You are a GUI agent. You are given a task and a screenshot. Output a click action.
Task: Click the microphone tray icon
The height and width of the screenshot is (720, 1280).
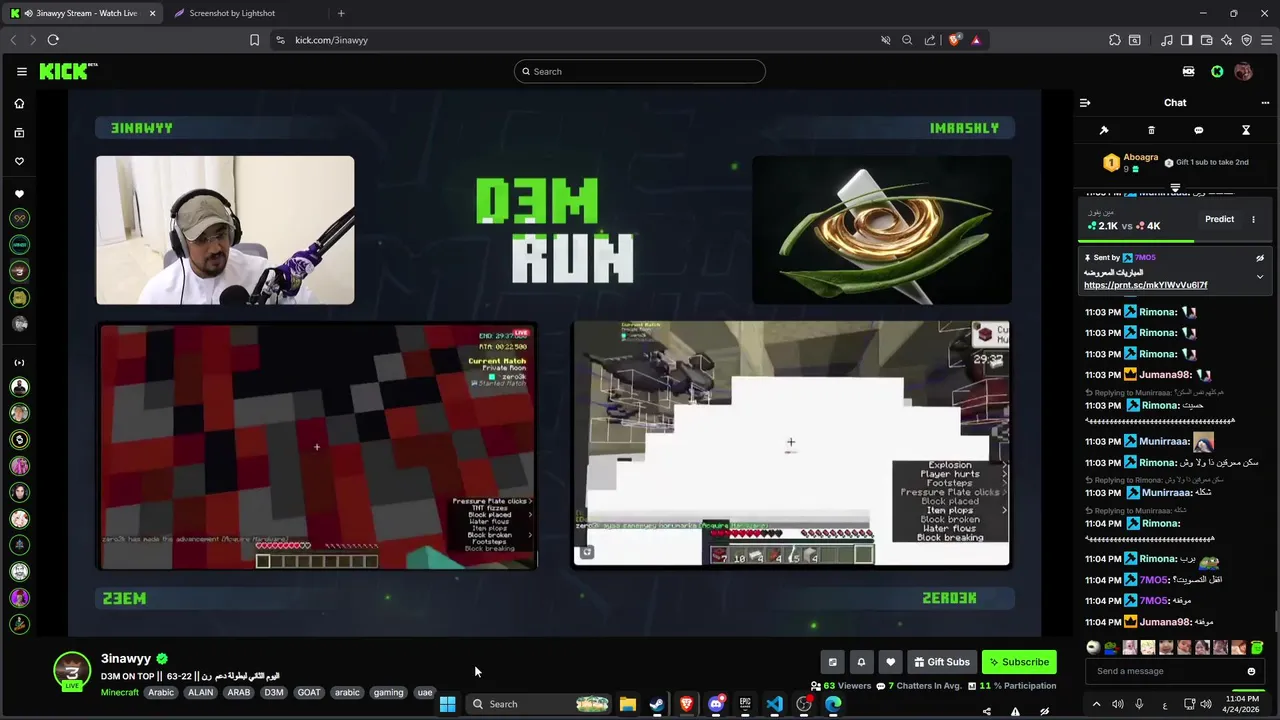tap(1139, 704)
